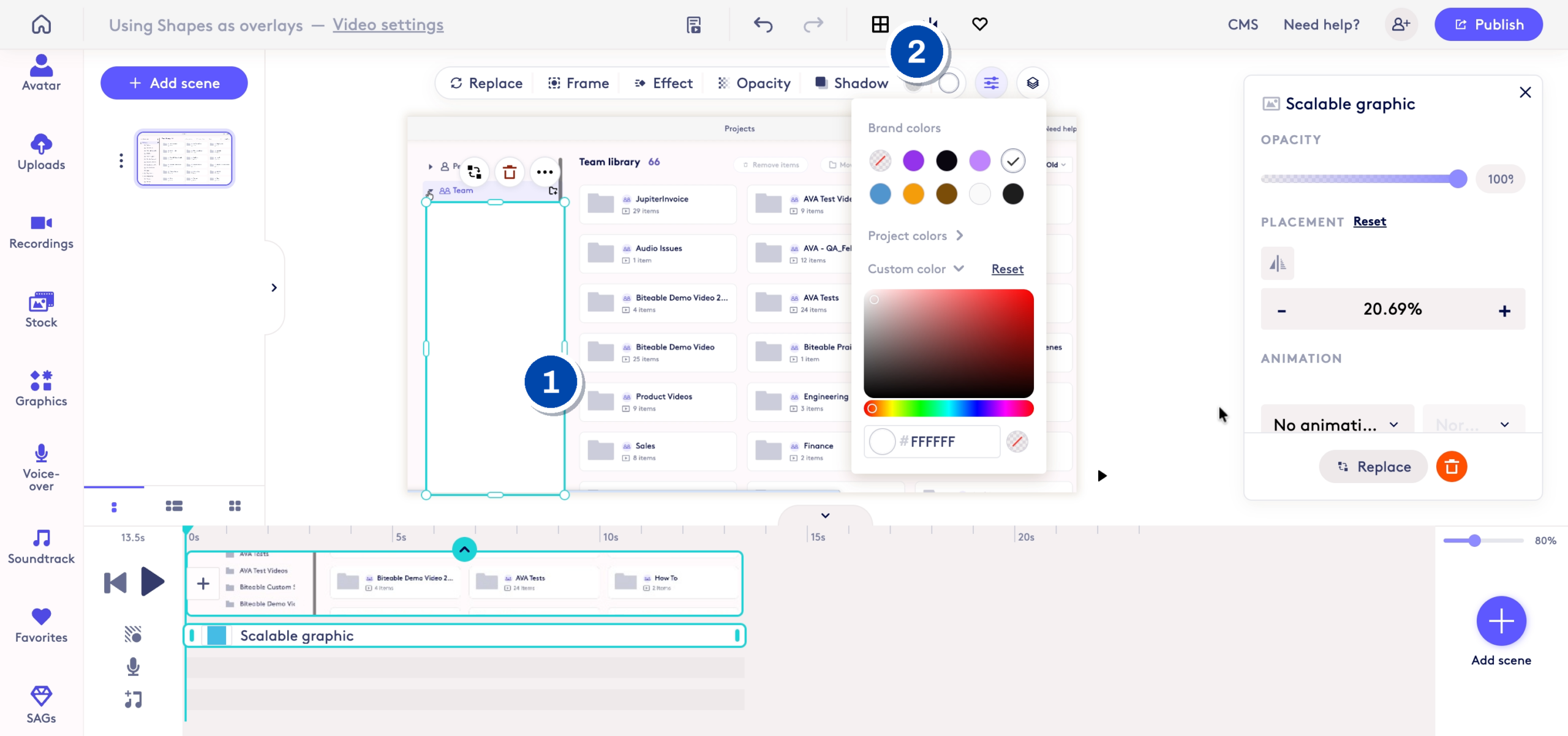Screen dimensions: 1568x736
Task: Click the Publish button
Action: 1488,24
